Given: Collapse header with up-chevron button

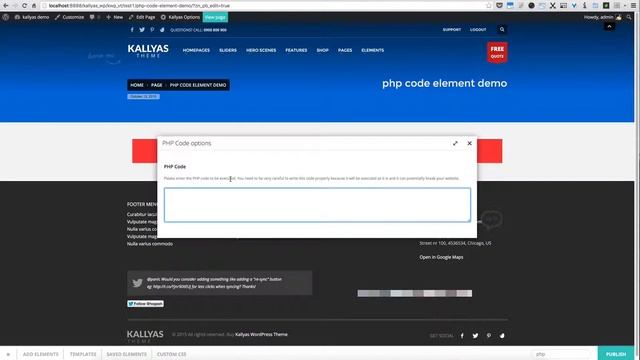Looking at the screenshot, I should (609, 27).
